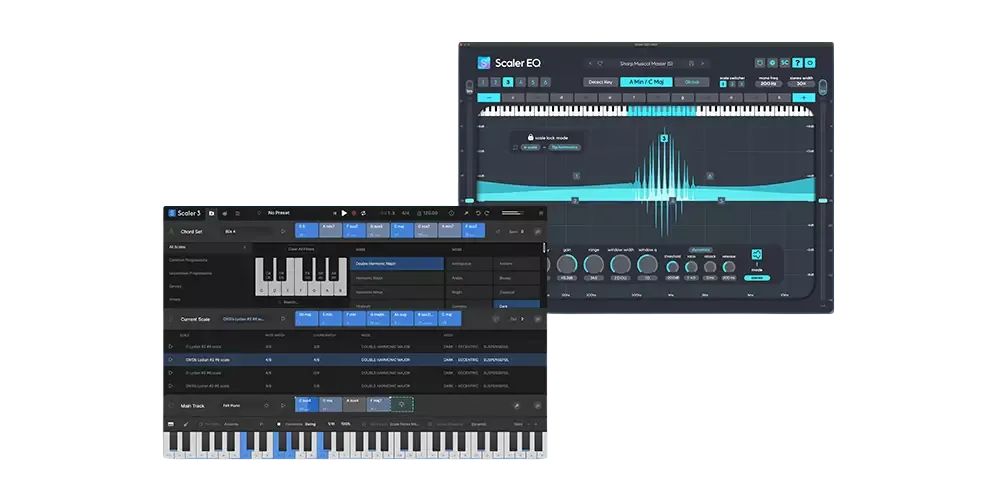Click the Scaler 3 undo arrow
This screenshot has width=1000, height=500.
coord(477,213)
